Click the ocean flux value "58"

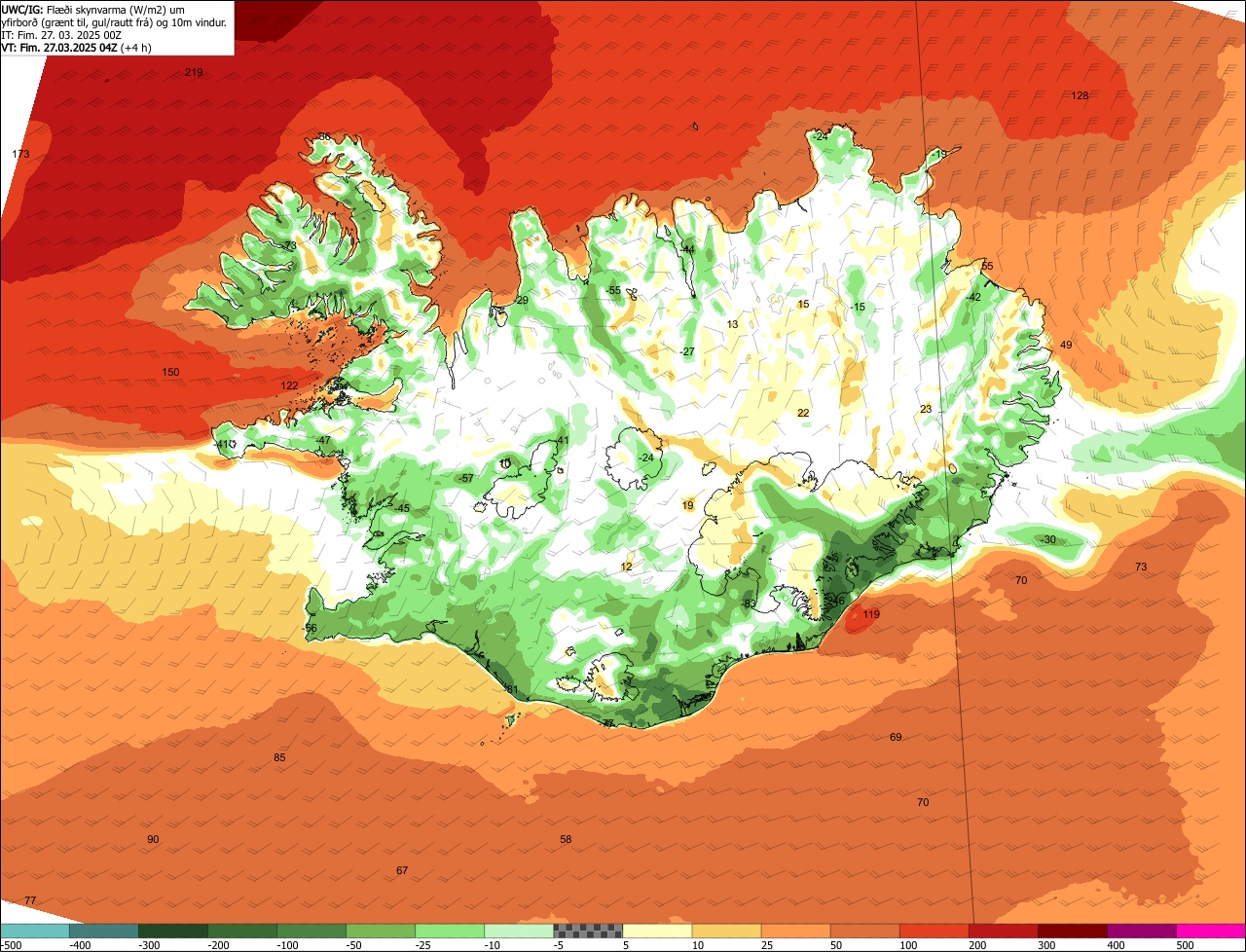click(x=566, y=839)
